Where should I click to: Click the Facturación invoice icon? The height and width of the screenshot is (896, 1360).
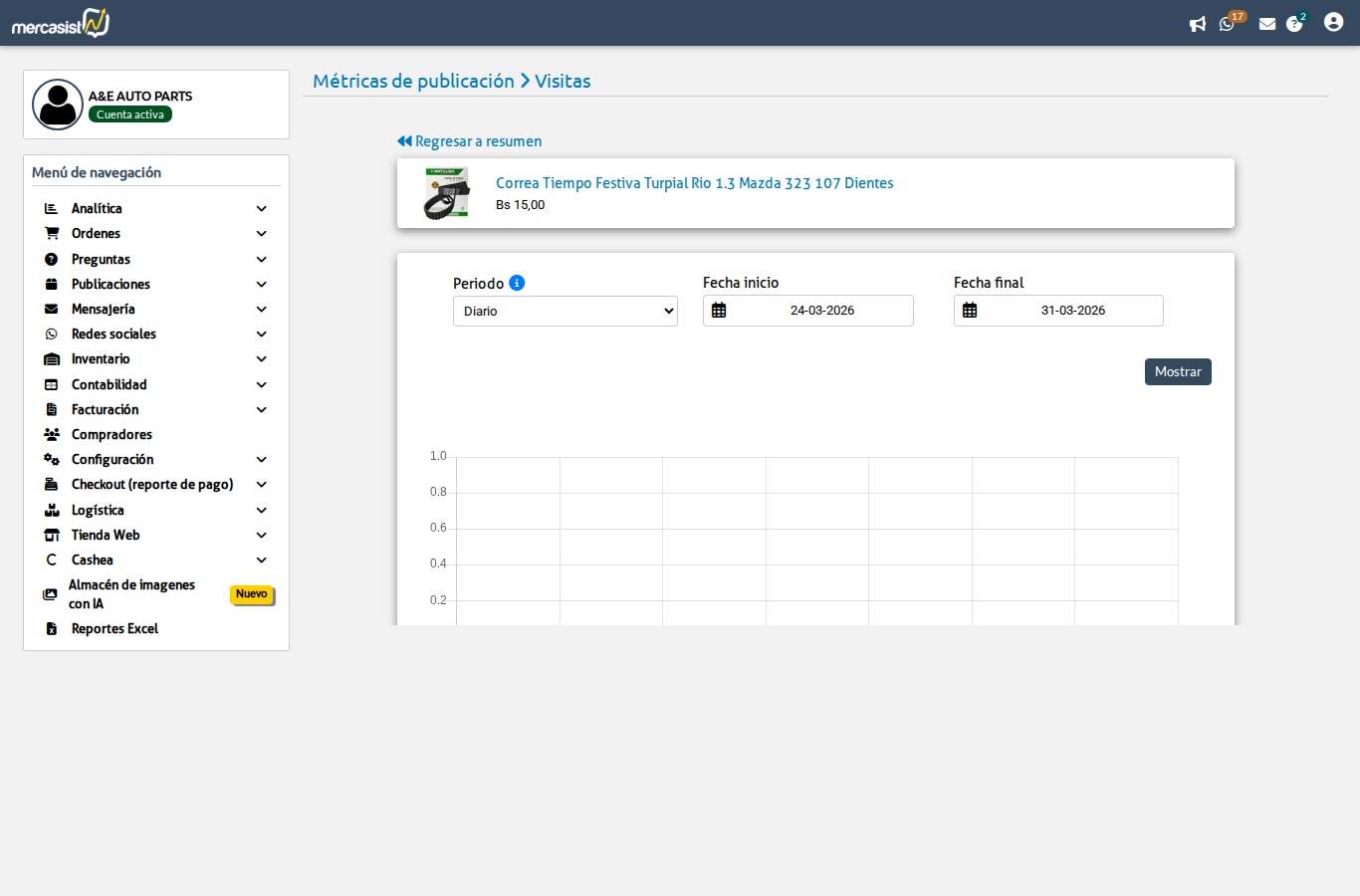(52, 409)
